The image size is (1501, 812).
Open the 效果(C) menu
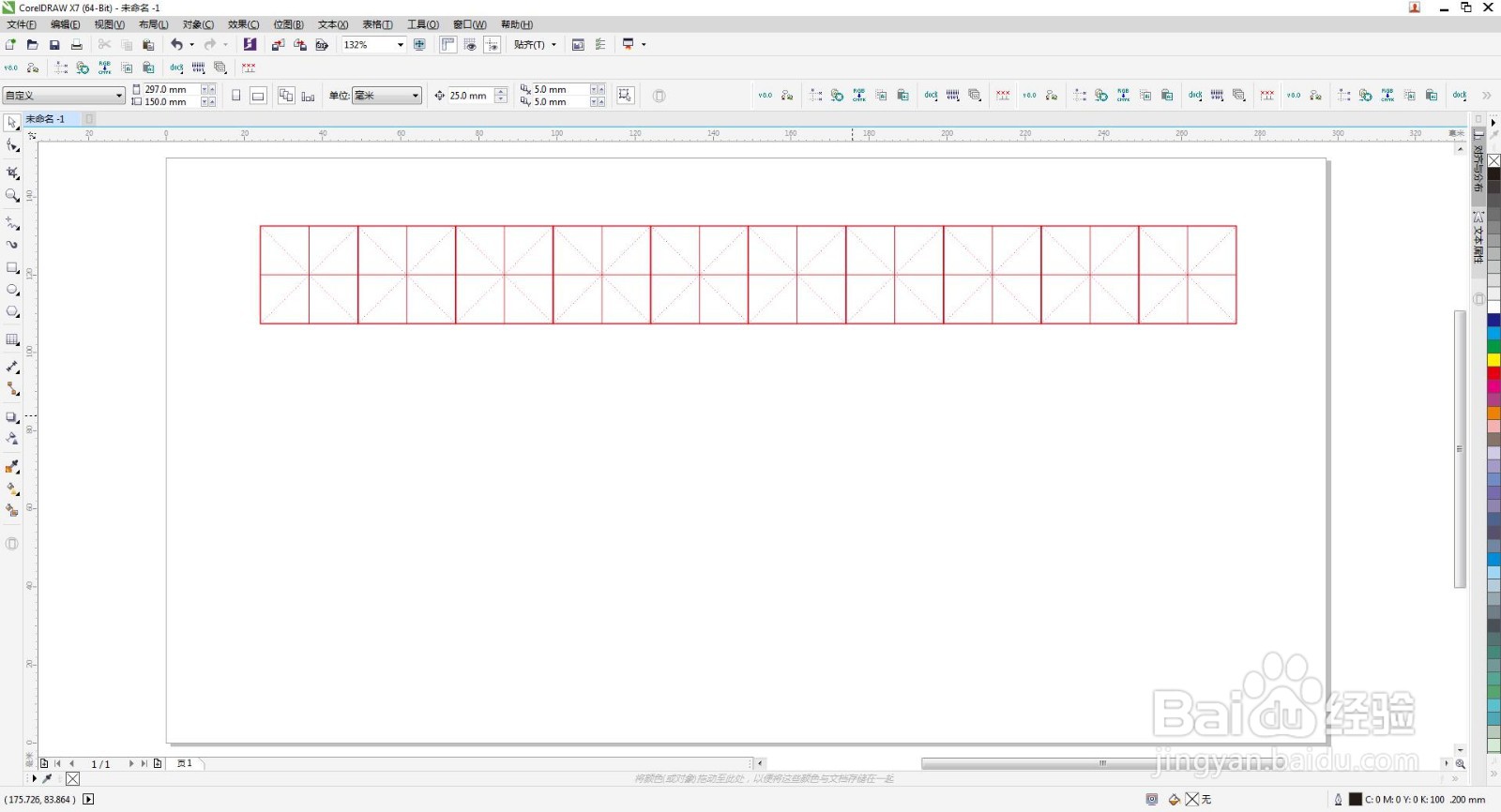[243, 24]
